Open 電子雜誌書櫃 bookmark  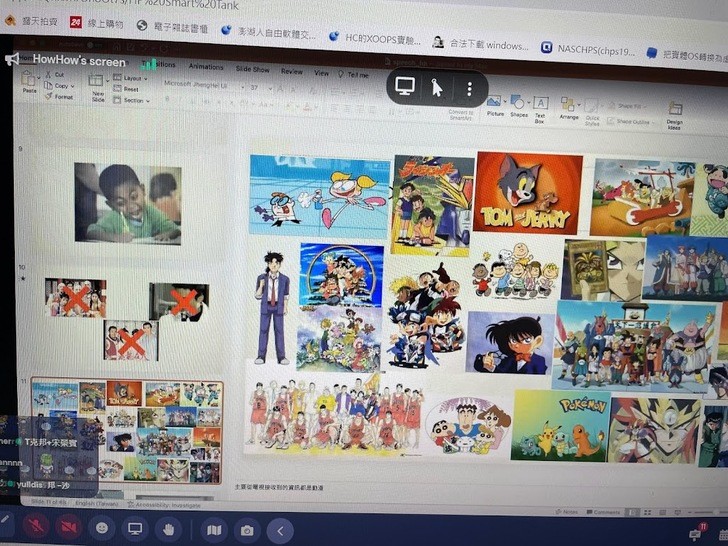click(x=173, y=27)
